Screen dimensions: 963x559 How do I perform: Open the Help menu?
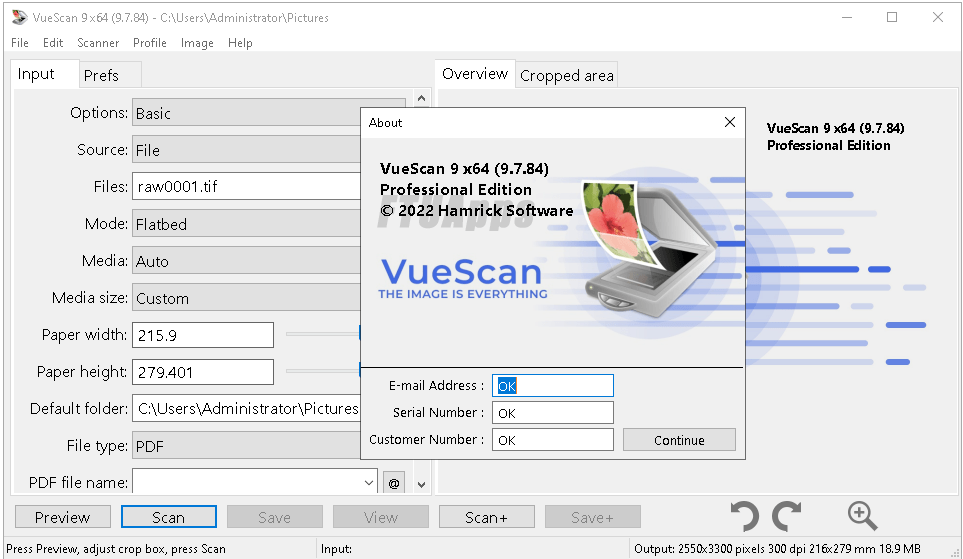240,42
